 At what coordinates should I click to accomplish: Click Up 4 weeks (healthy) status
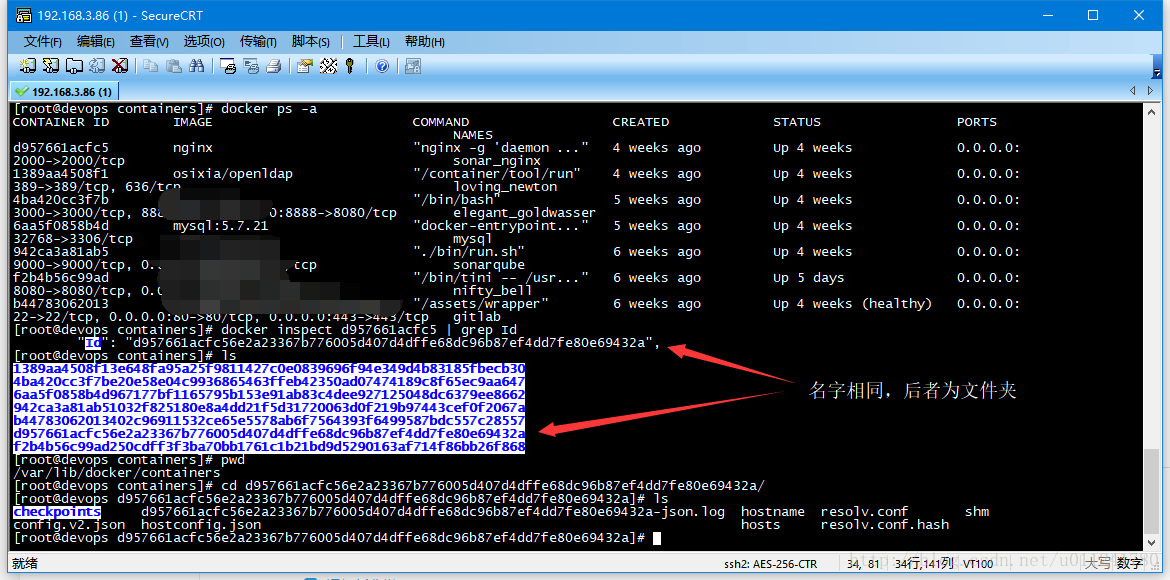(x=853, y=304)
